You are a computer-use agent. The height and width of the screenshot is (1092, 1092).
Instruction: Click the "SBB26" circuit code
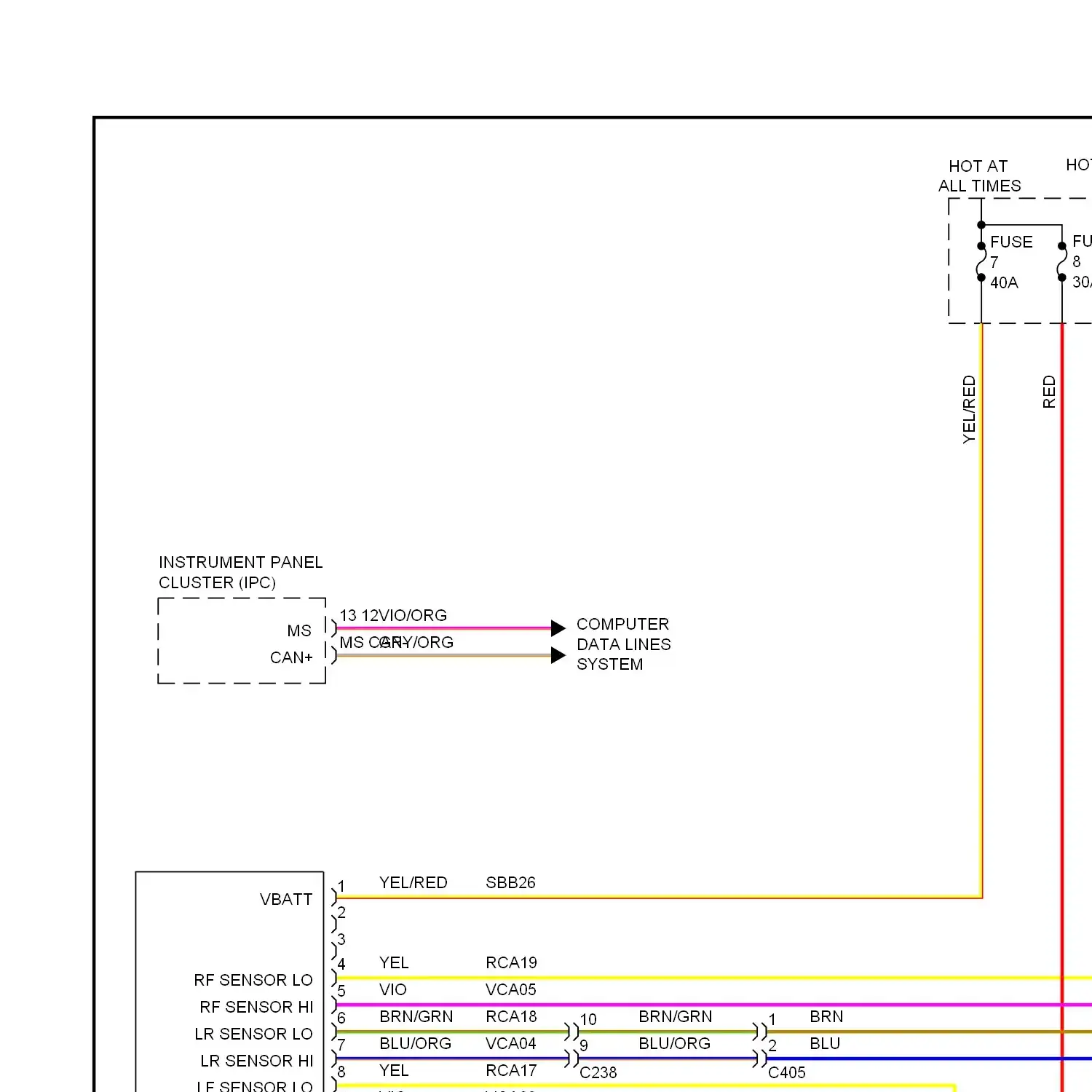click(510, 882)
